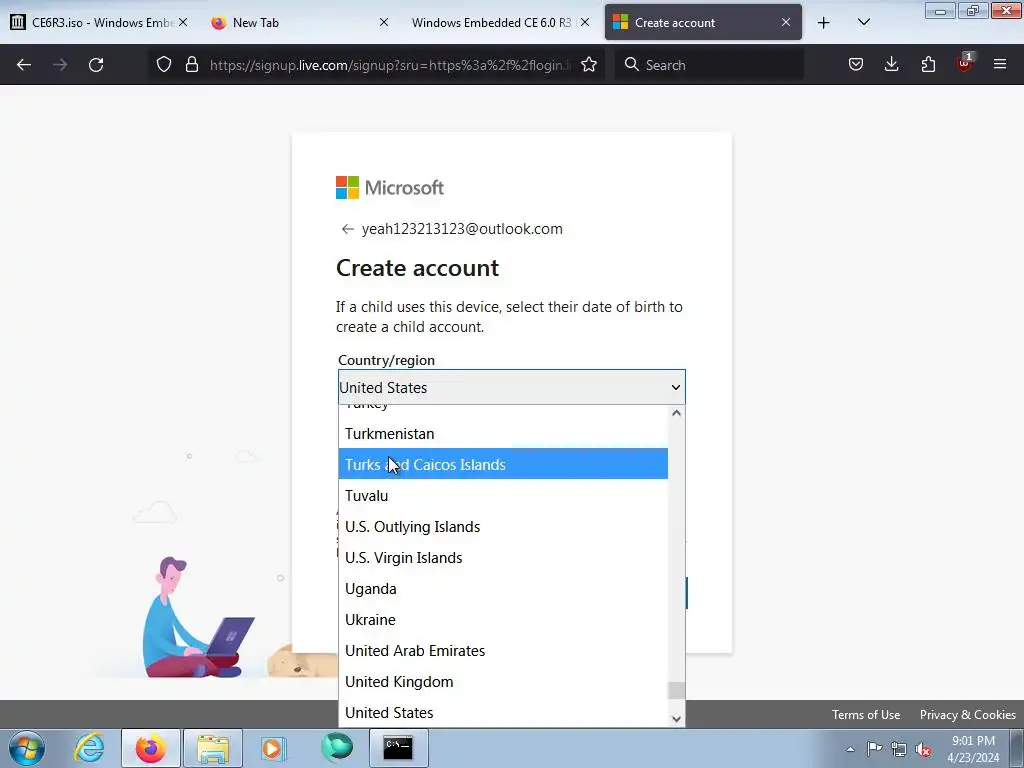Open the Command Prompt taskbar window

(398, 748)
